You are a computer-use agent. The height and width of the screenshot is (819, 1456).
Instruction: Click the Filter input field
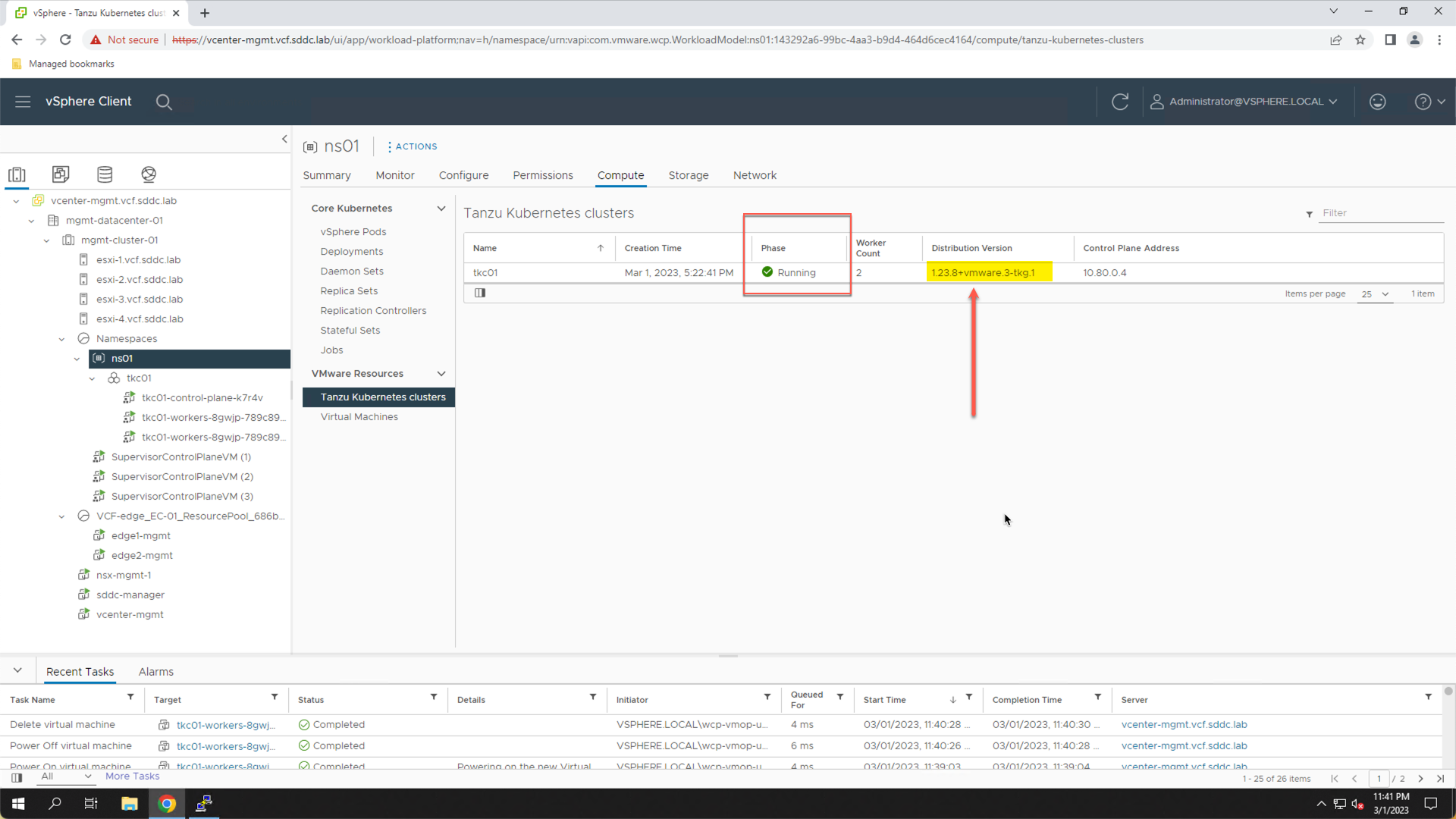(x=1382, y=213)
